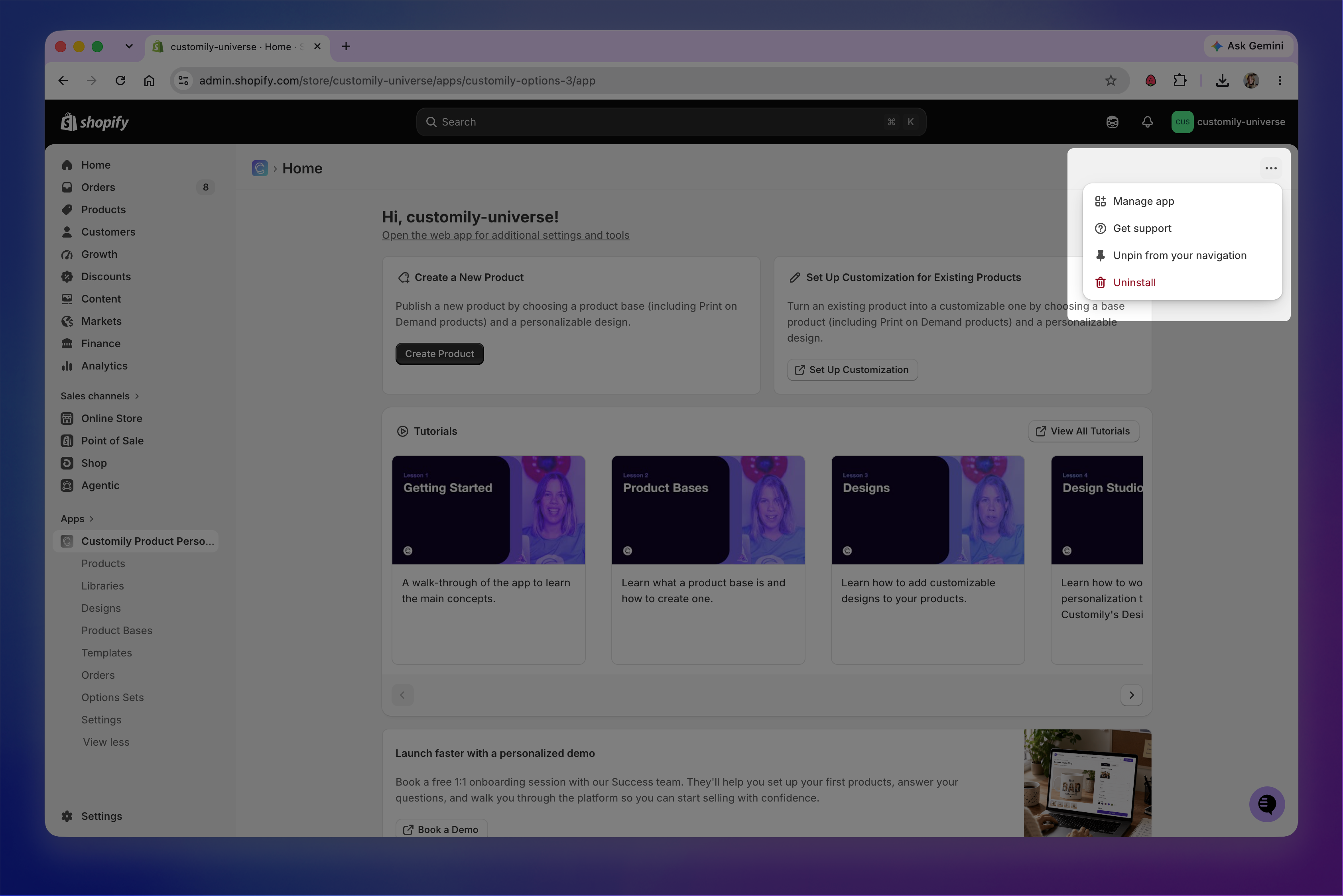Open Product Bases under Customily app
Image resolution: width=1343 pixels, height=896 pixels.
pyautogui.click(x=116, y=630)
